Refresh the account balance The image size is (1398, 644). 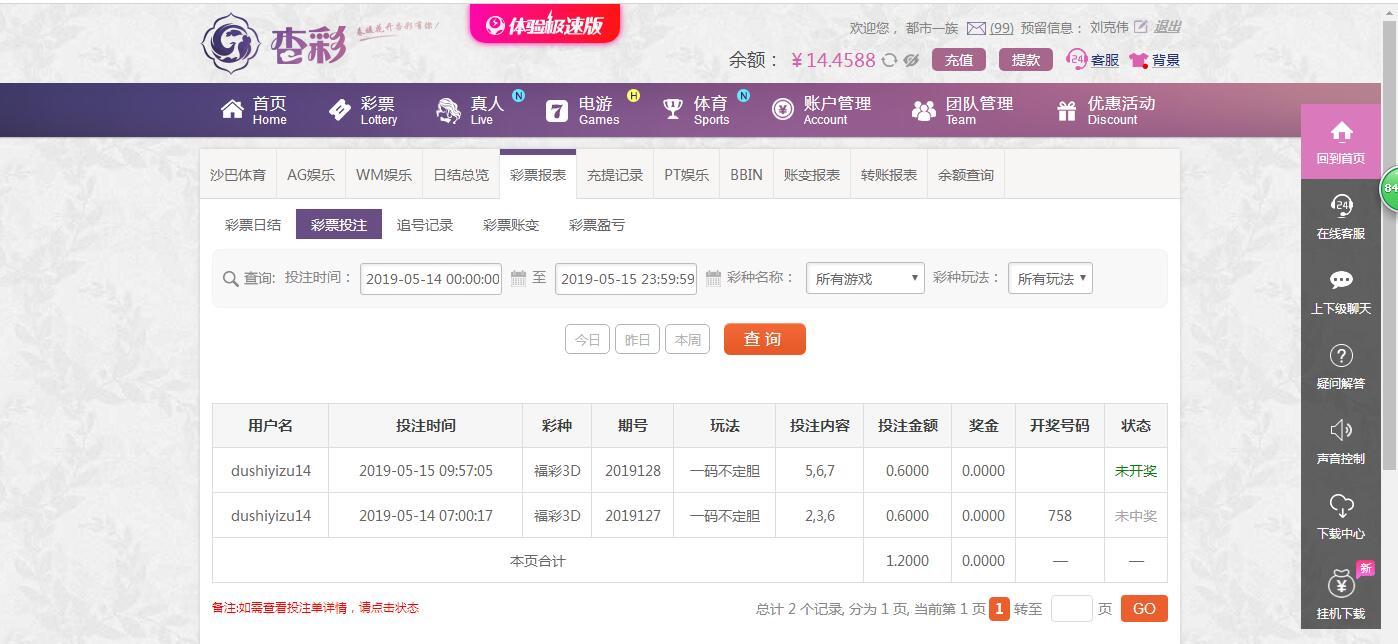point(888,60)
